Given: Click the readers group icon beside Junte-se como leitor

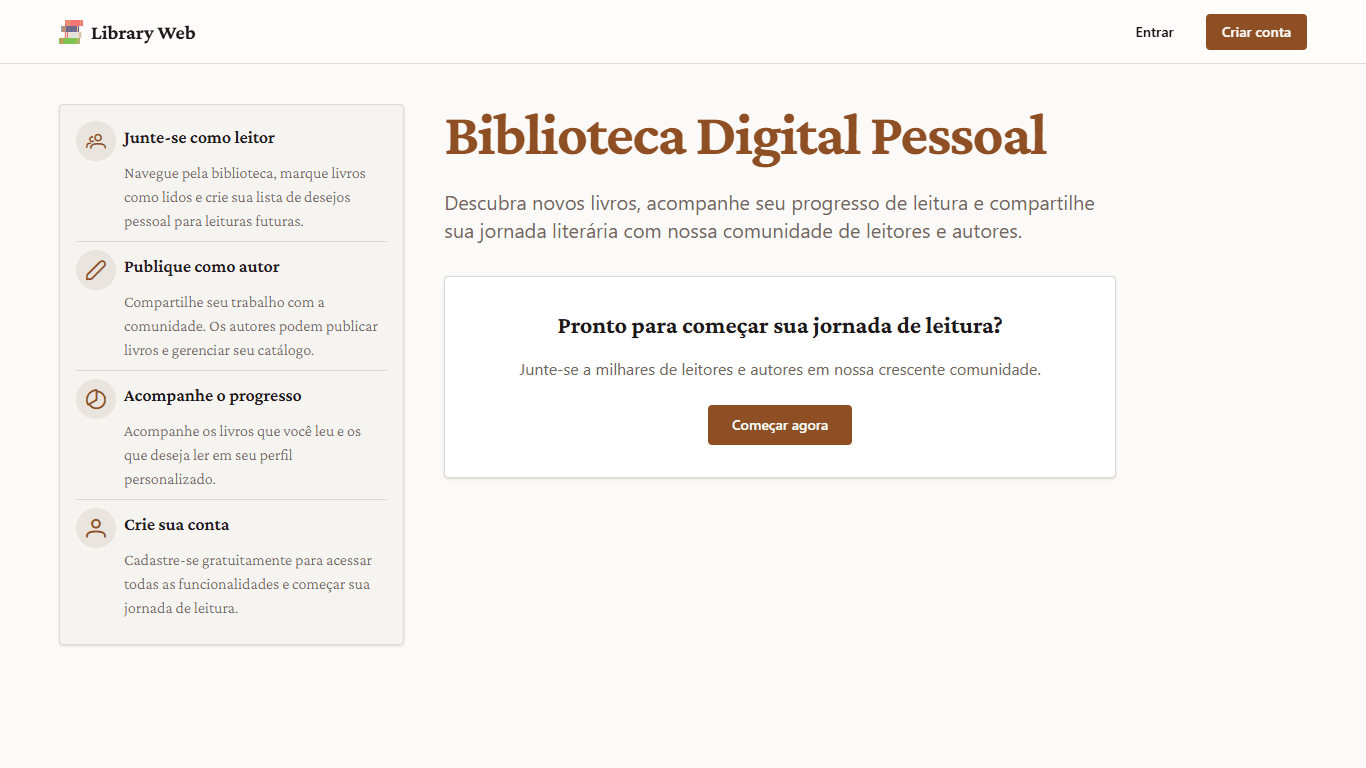Looking at the screenshot, I should [96, 141].
